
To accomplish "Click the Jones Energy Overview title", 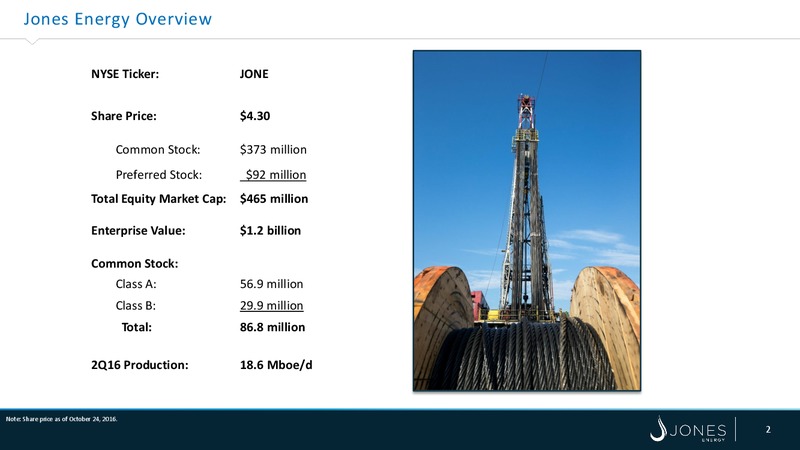I will [x=117, y=19].
